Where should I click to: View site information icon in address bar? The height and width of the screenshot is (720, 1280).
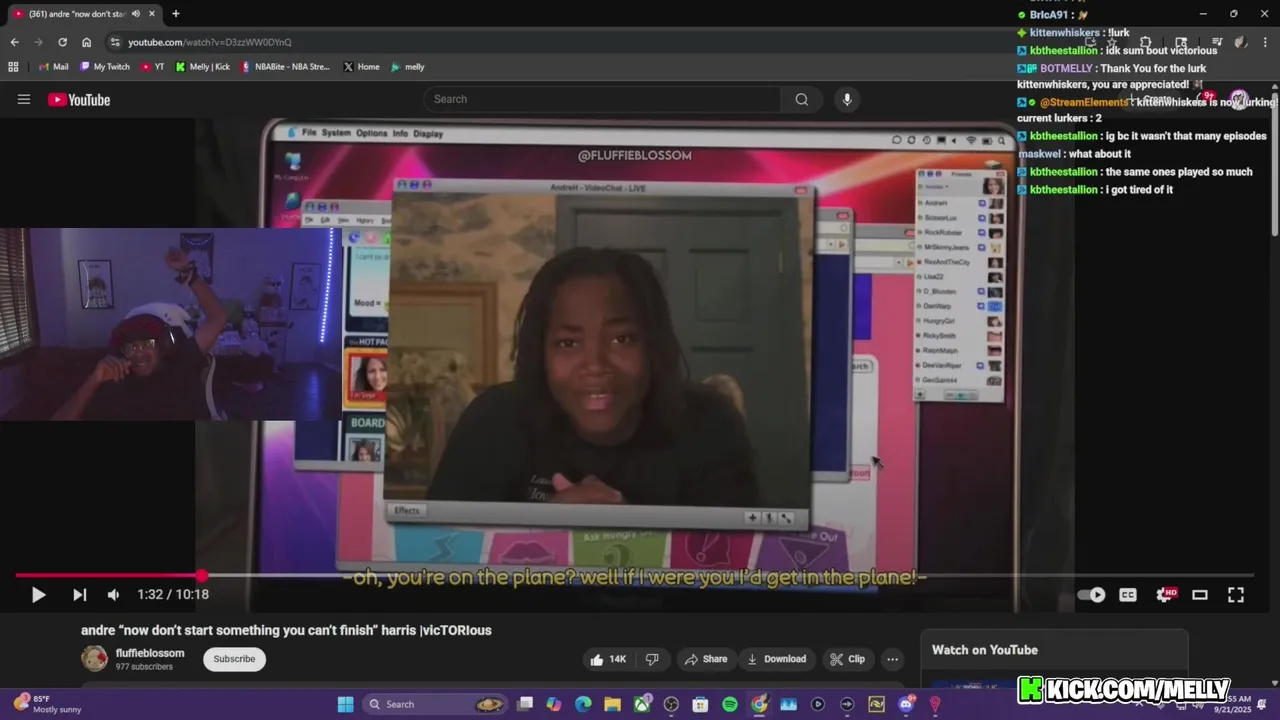tap(115, 42)
